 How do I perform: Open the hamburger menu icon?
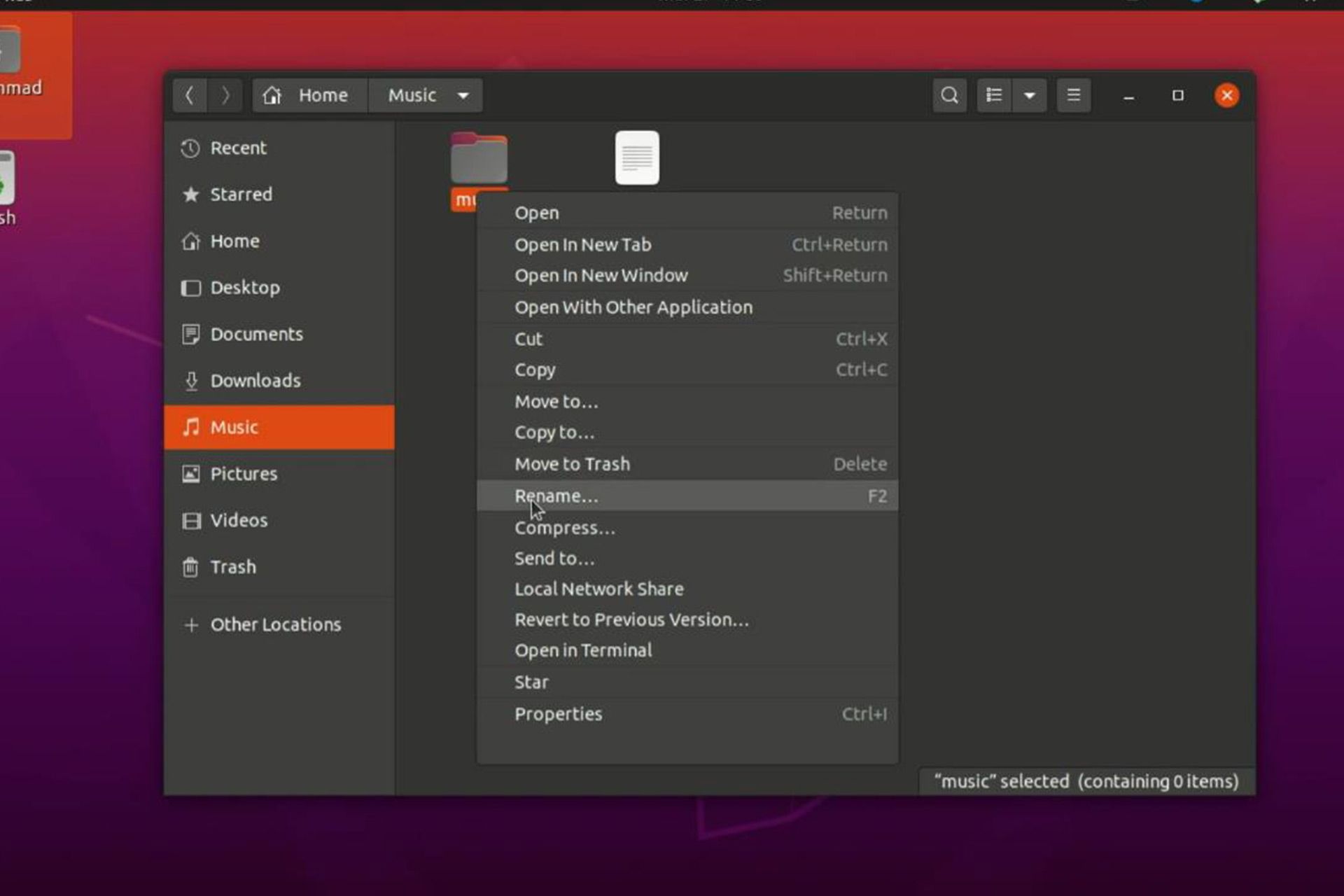pyautogui.click(x=1073, y=95)
